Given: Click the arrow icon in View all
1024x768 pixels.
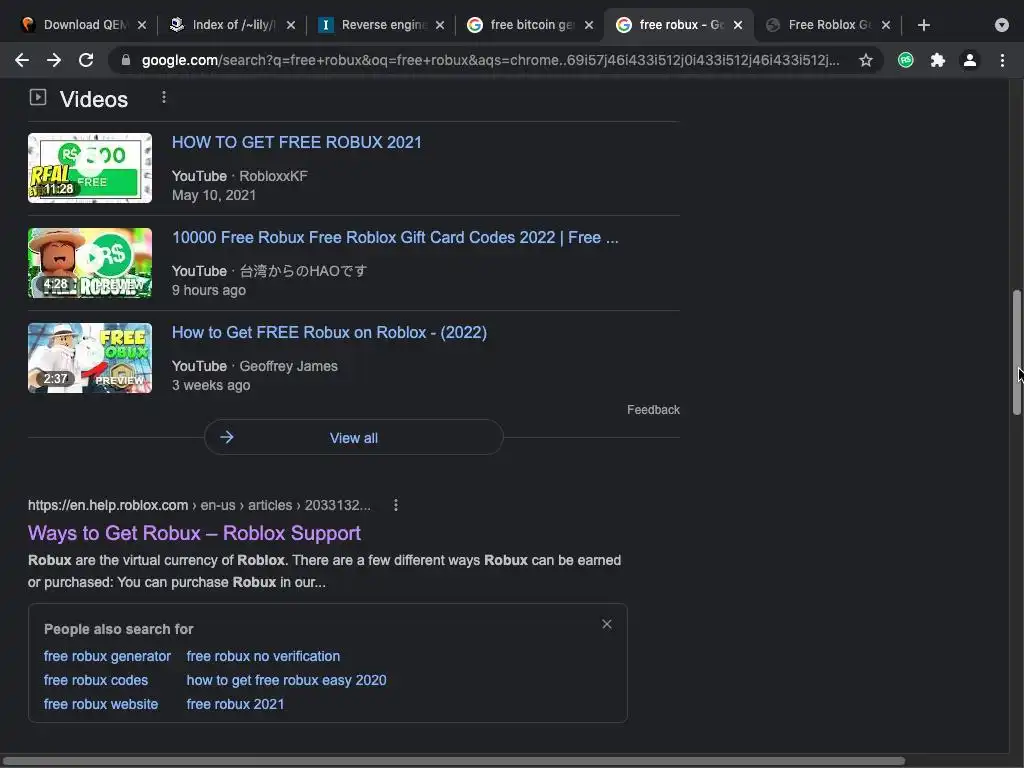Looking at the screenshot, I should tap(227, 438).
